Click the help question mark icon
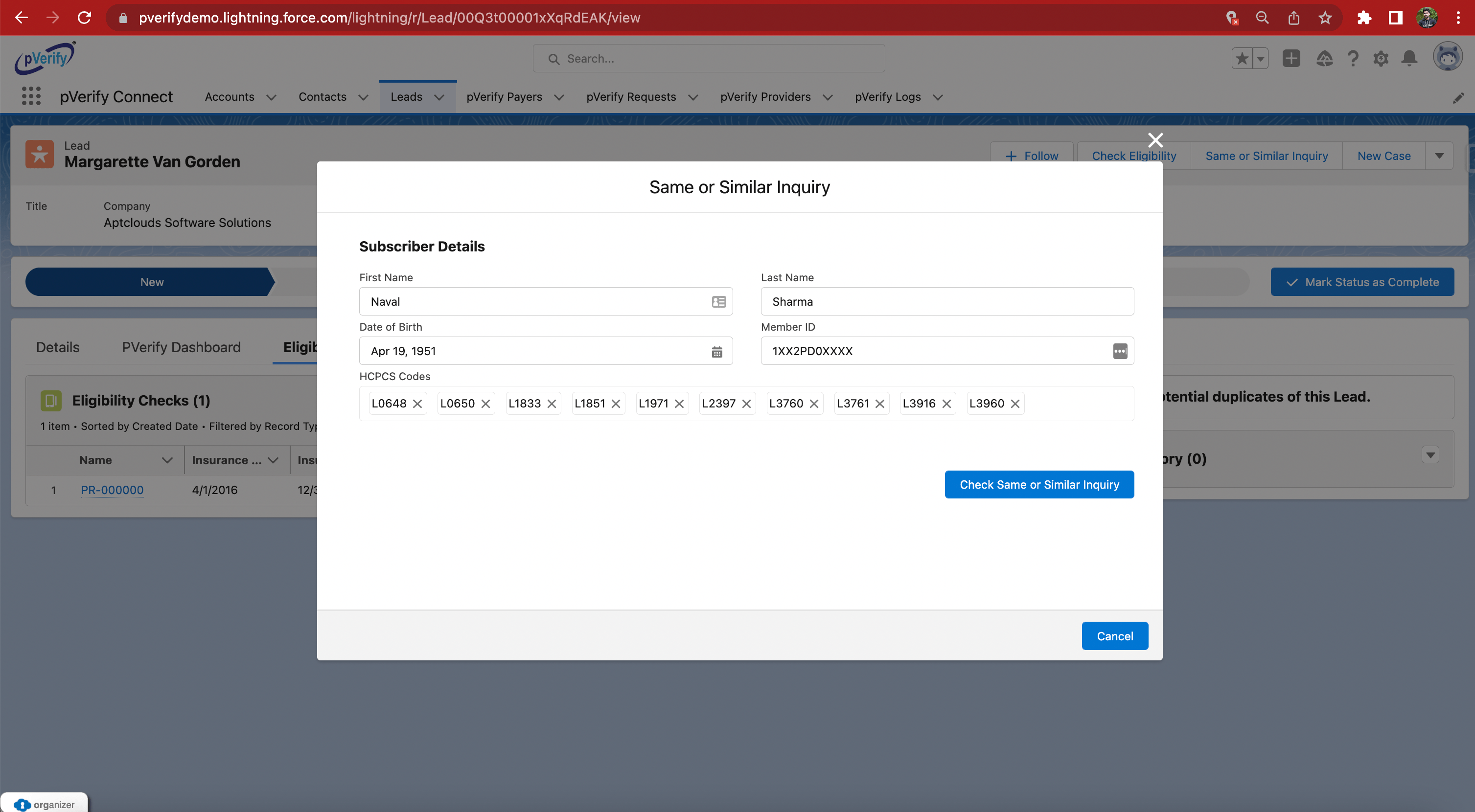1475x812 pixels. (1353, 58)
